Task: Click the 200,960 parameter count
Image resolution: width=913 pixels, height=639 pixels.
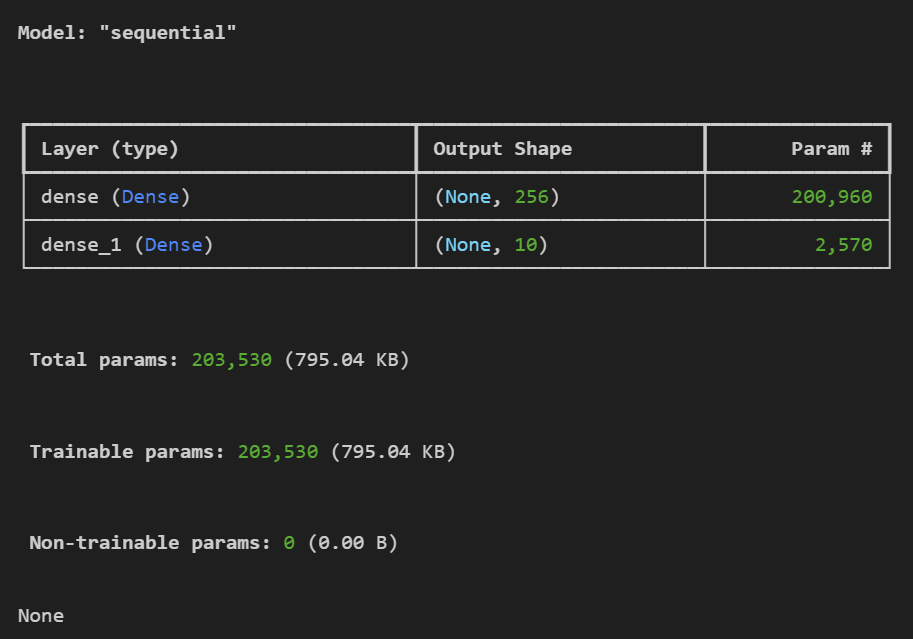Action: (832, 197)
